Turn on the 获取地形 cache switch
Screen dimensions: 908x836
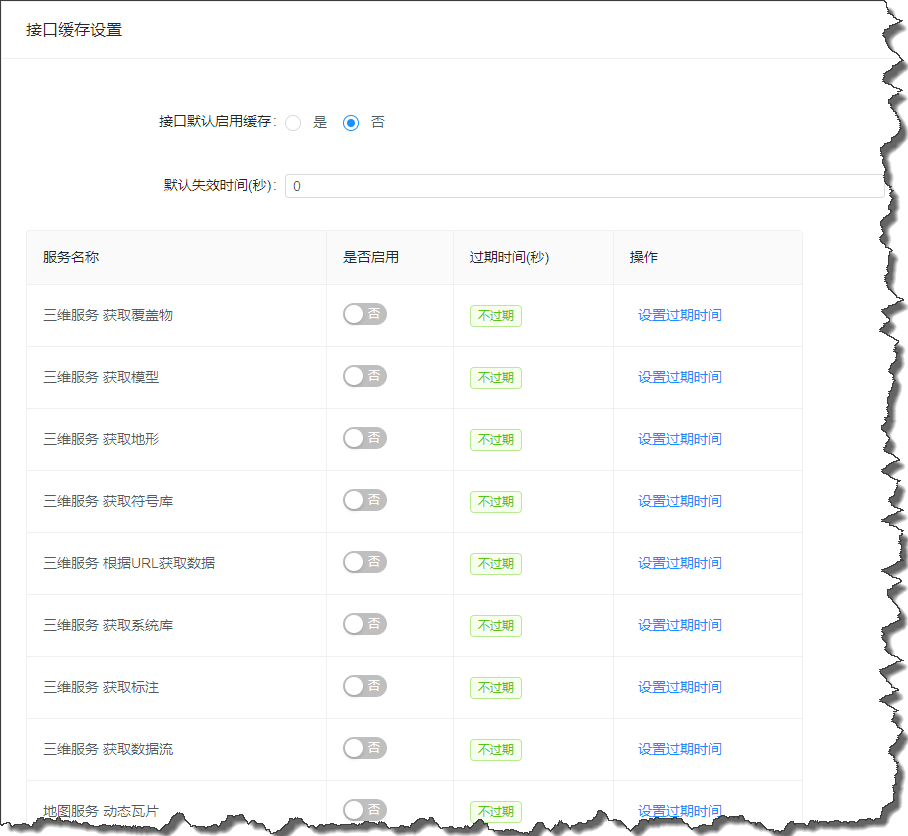[x=364, y=438]
